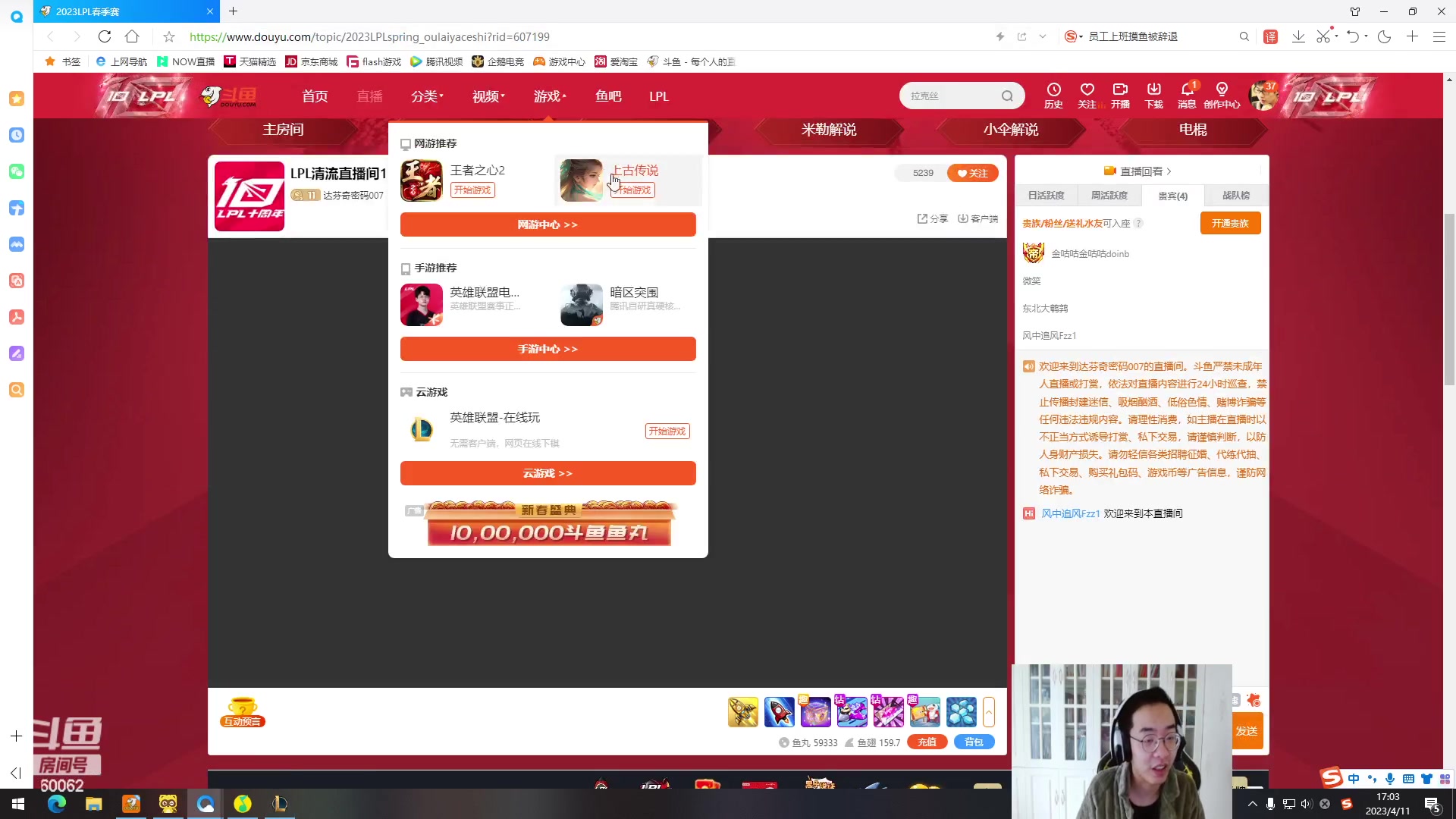
Task: Expand 直播回看 chevron
Action: point(1169,171)
